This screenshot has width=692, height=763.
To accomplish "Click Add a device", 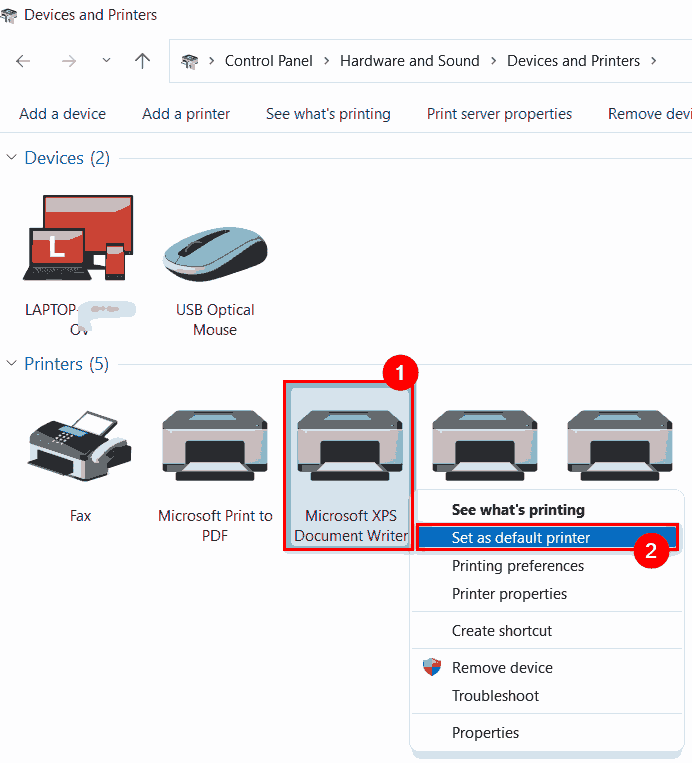I will (x=62, y=114).
